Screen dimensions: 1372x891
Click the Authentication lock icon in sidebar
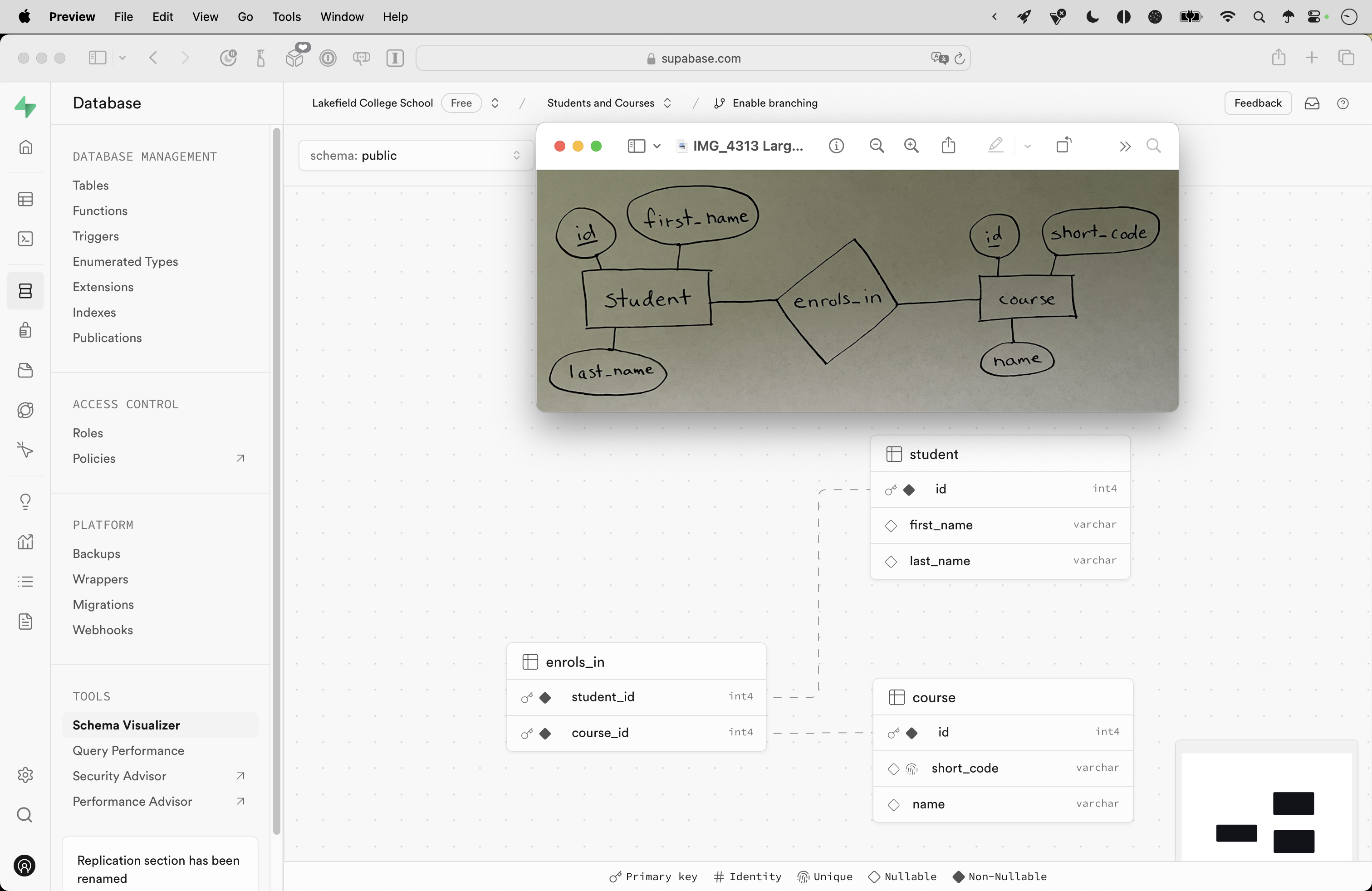(x=25, y=330)
